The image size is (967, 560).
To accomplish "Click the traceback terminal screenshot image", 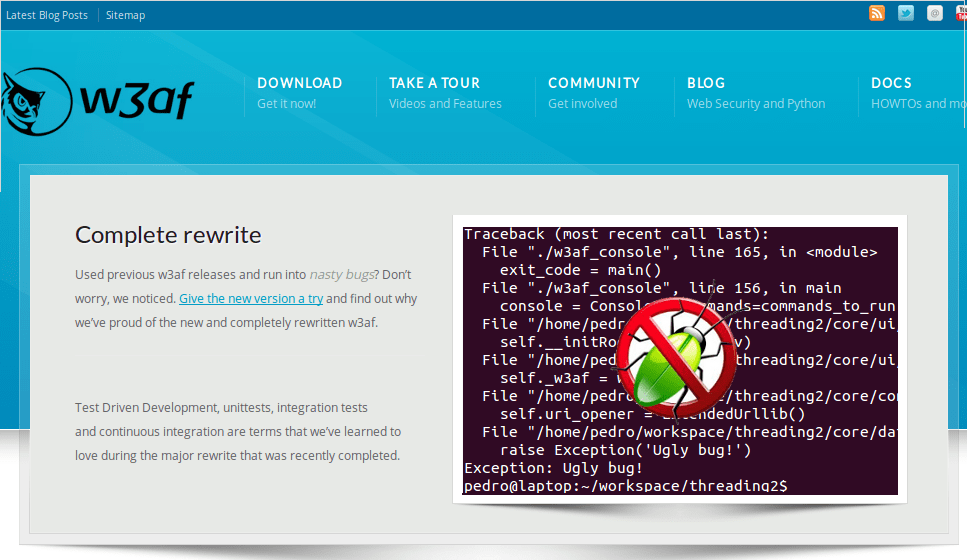I will (x=680, y=360).
